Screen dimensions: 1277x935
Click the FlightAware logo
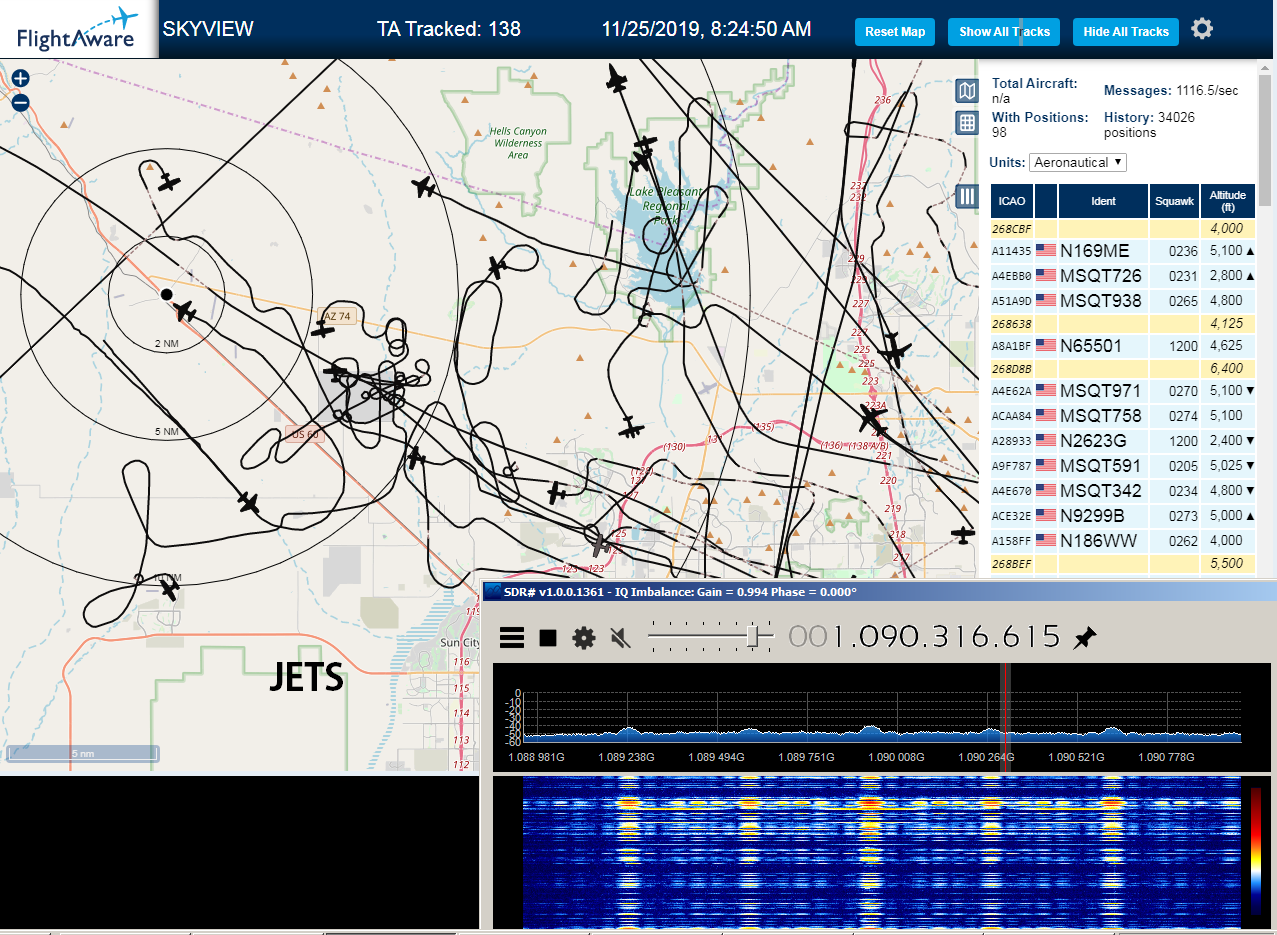pyautogui.click(x=77, y=30)
